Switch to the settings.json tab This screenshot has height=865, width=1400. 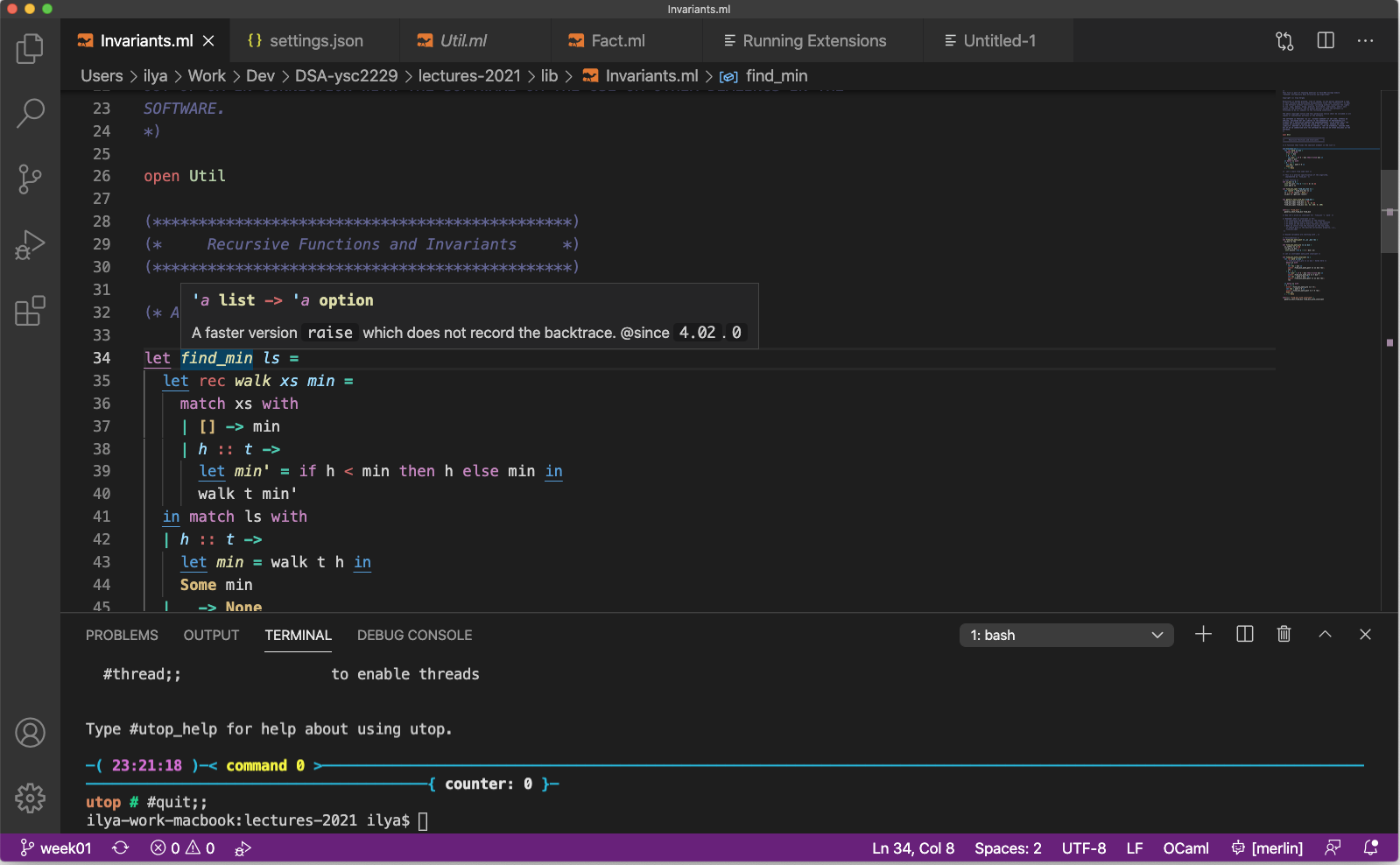coord(314,41)
